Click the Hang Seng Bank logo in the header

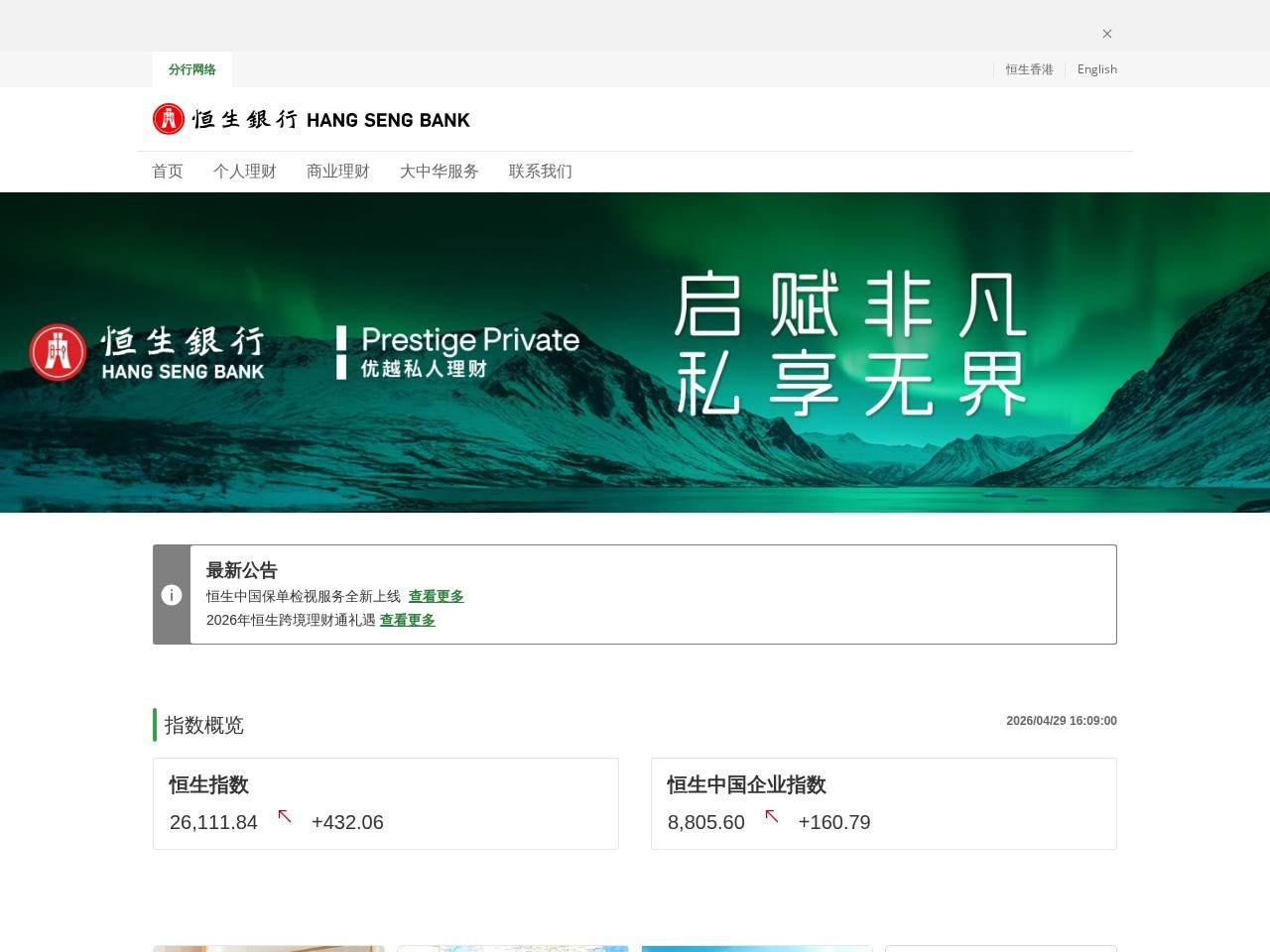click(x=312, y=119)
